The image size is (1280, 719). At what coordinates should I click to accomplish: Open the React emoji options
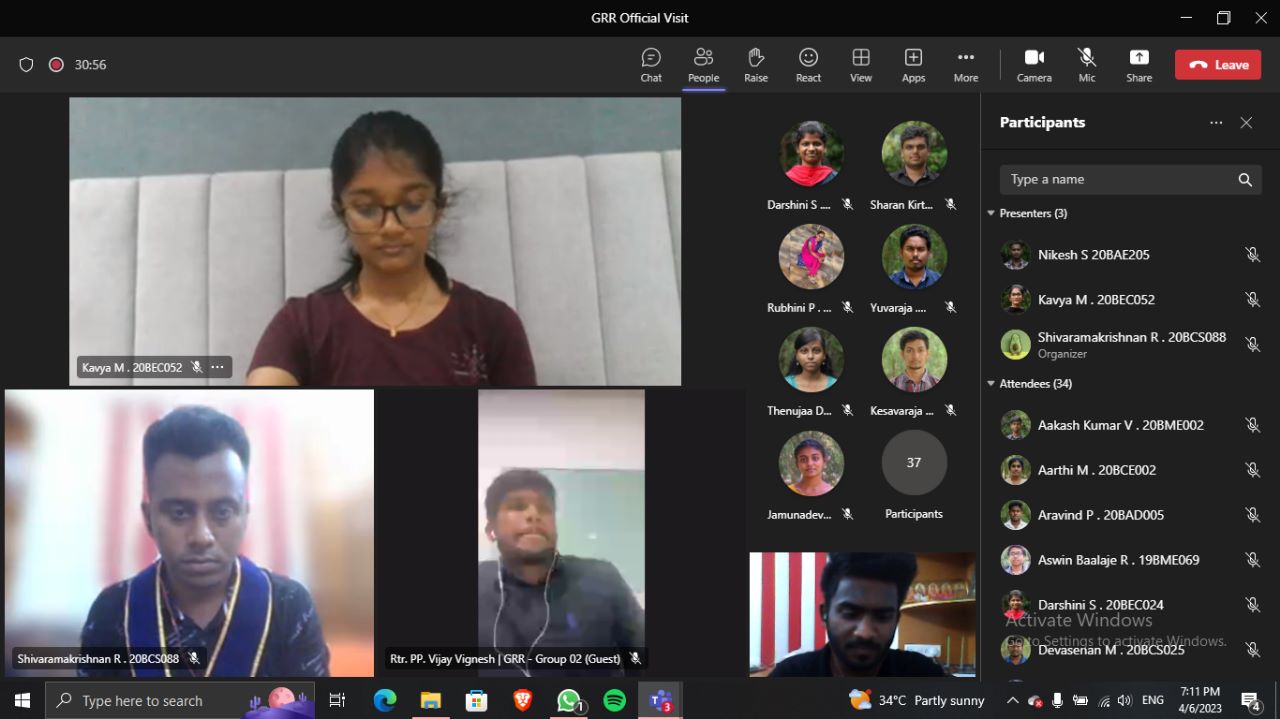[808, 65]
